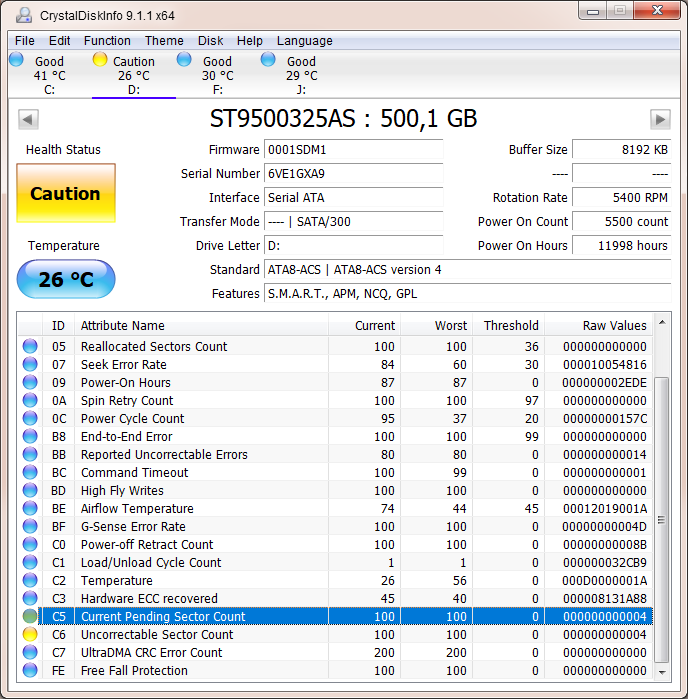Click the Standard field ATA8-ACS
The height and width of the screenshot is (699, 688).
[x=468, y=270]
